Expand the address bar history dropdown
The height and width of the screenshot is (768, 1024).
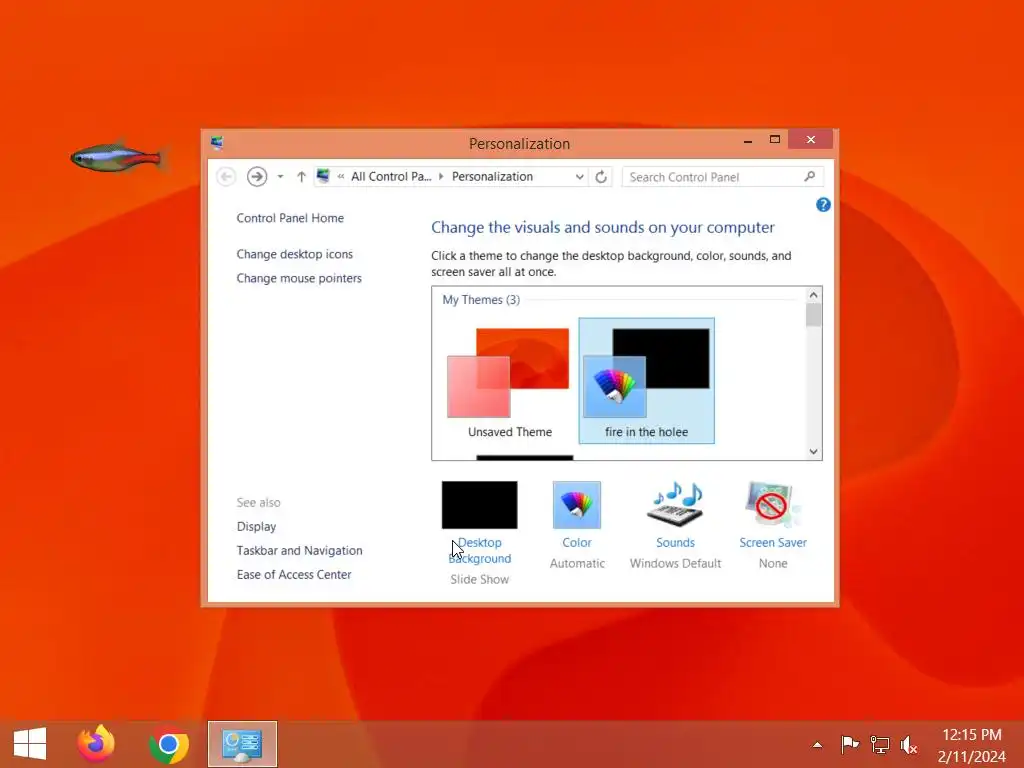point(579,176)
